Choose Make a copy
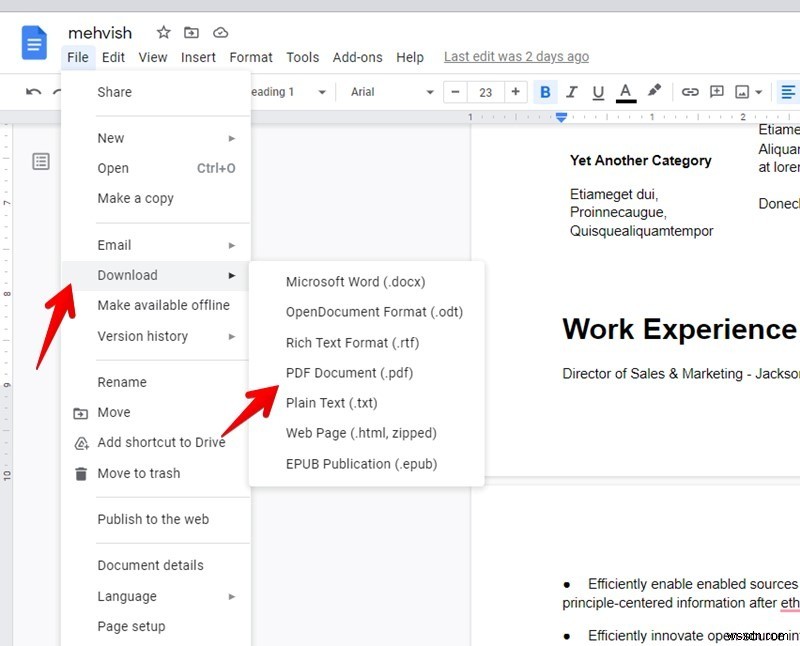The image size is (800, 646). [x=156, y=198]
